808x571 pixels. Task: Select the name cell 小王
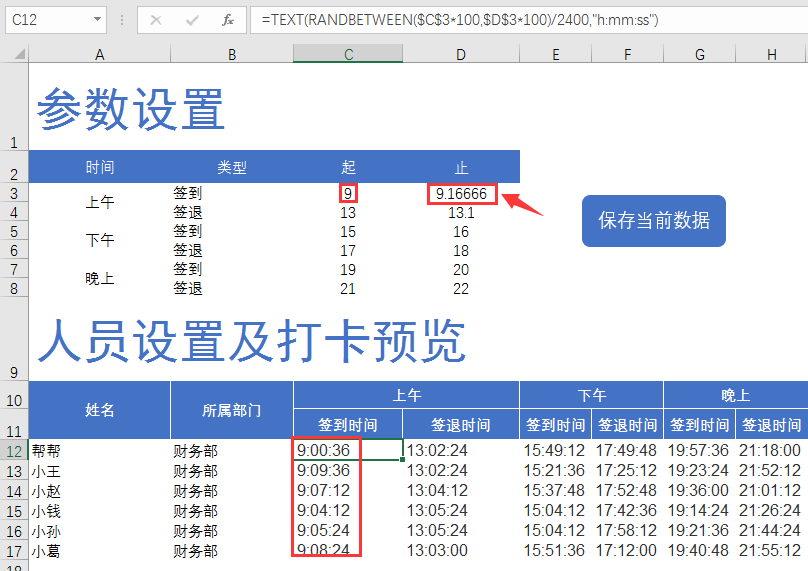click(x=99, y=471)
